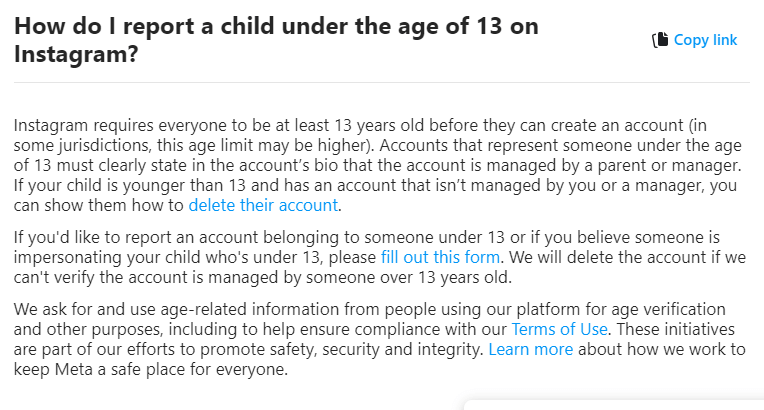Follow the Terms of Use link
Viewport: 764px width, 410px height.
[559, 329]
